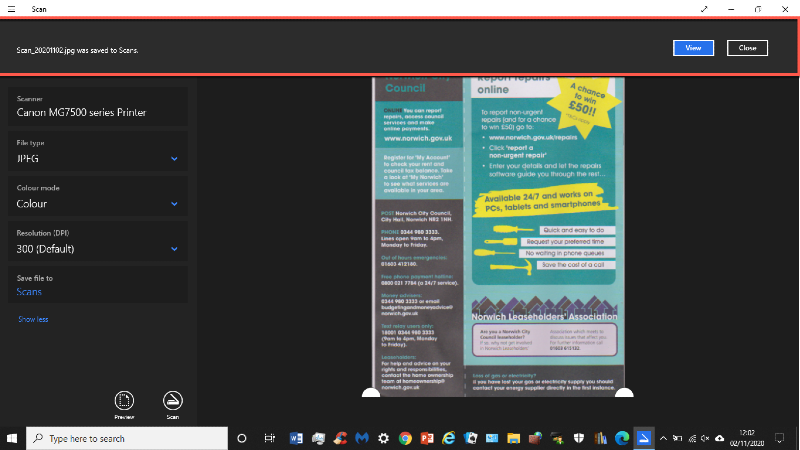Click the OneDrive cloud tray icon
This screenshot has width=800, height=450.
[719, 438]
